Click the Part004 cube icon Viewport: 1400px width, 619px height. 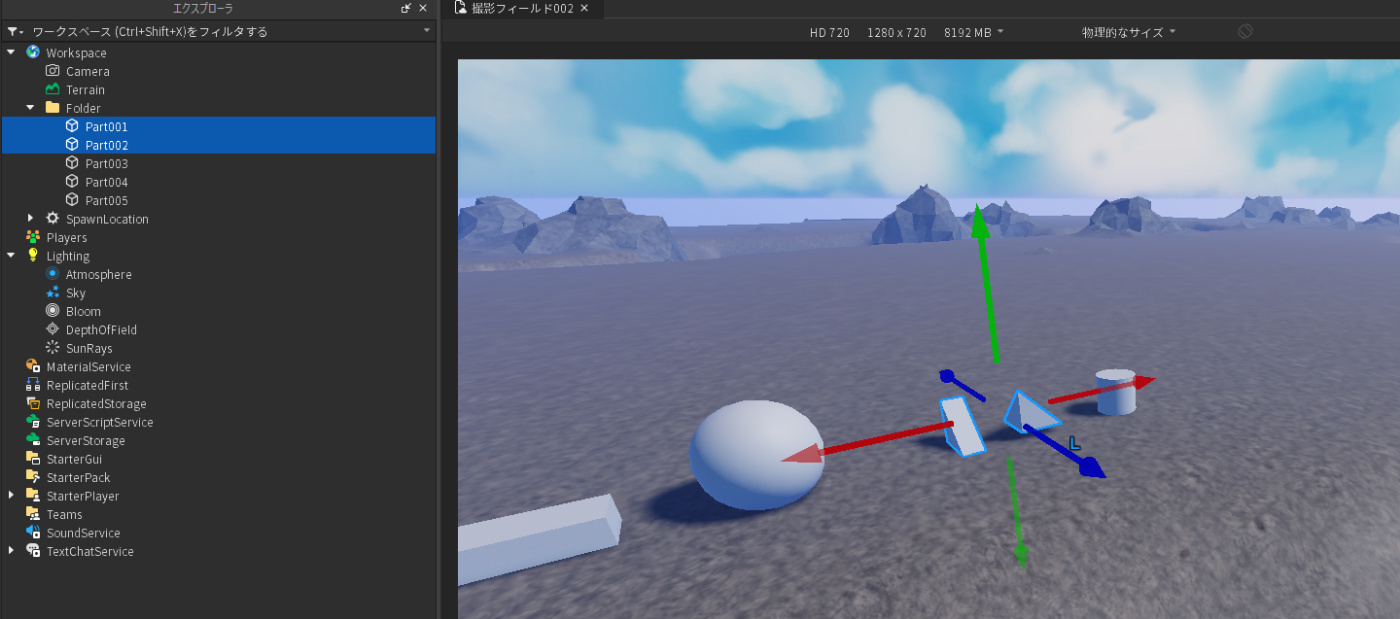(x=72, y=182)
